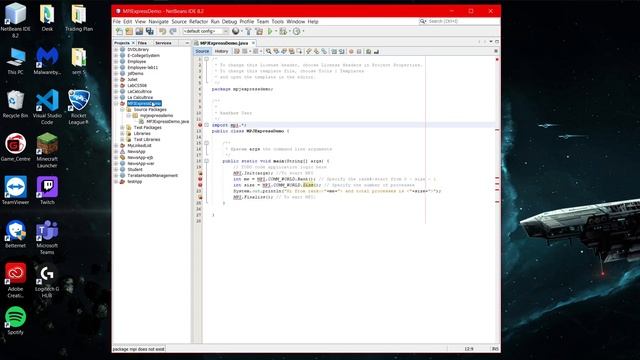Viewport: 640px width, 360px height.
Task: Click the Profile Project clock icon
Action: pyautogui.click(x=296, y=31)
